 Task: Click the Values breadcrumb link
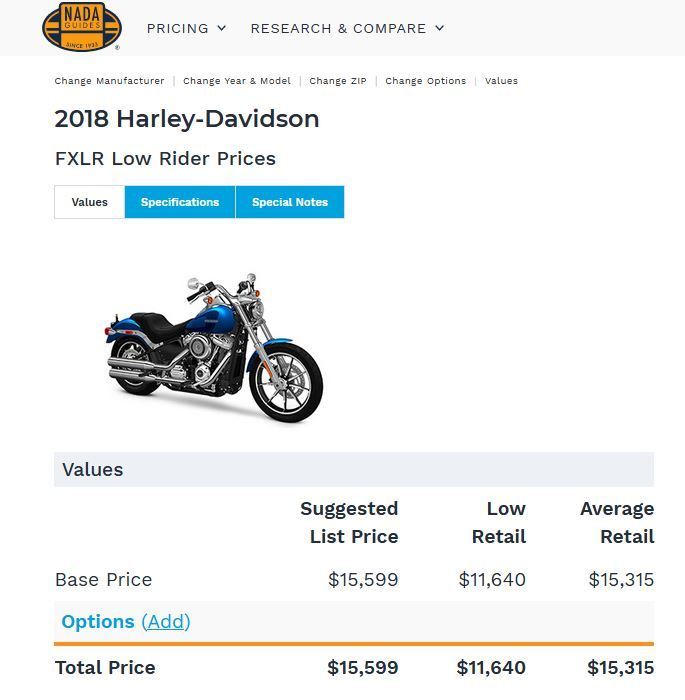pyautogui.click(x=501, y=81)
